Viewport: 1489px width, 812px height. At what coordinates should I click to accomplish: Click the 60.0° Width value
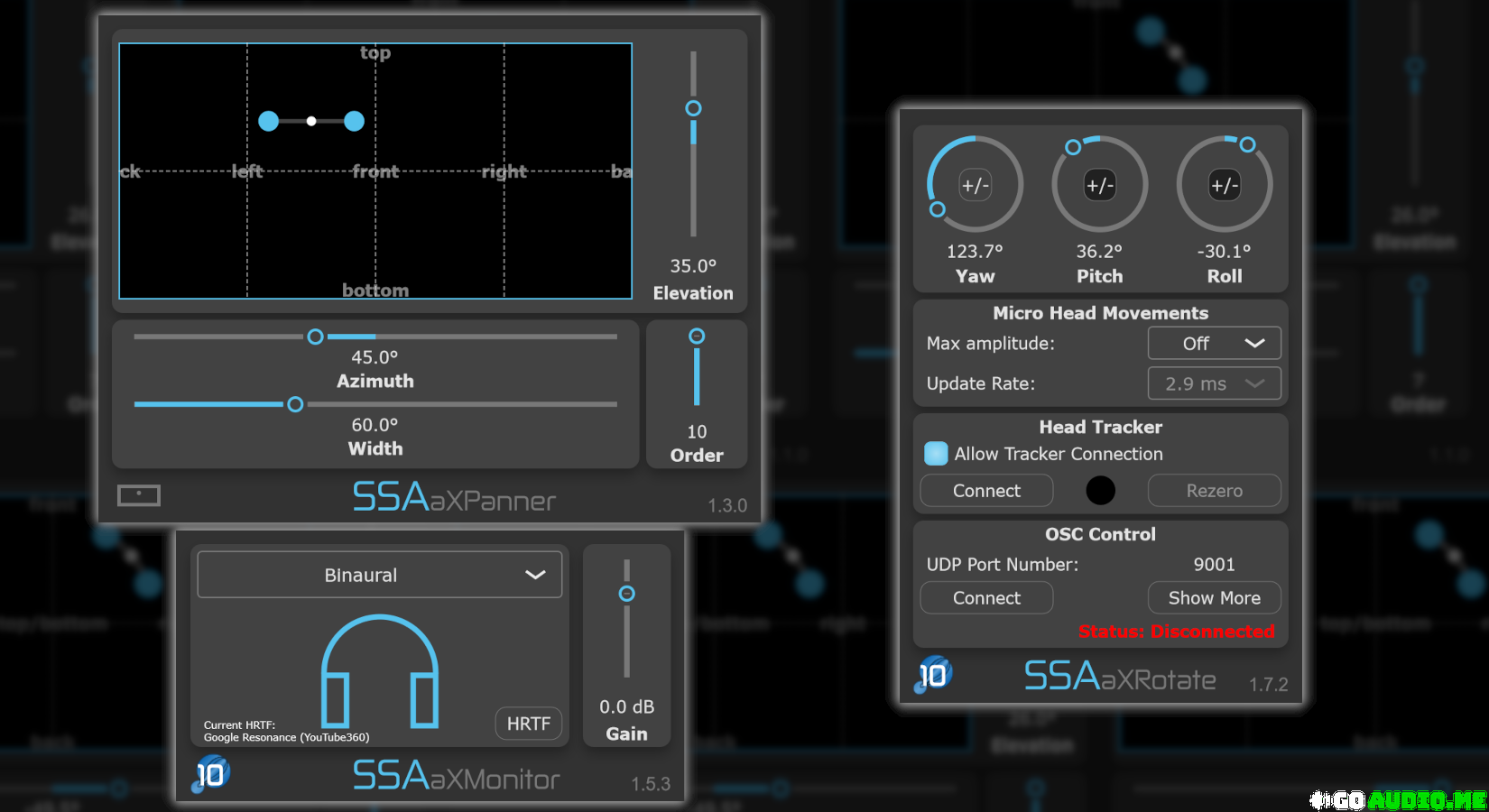coord(375,425)
